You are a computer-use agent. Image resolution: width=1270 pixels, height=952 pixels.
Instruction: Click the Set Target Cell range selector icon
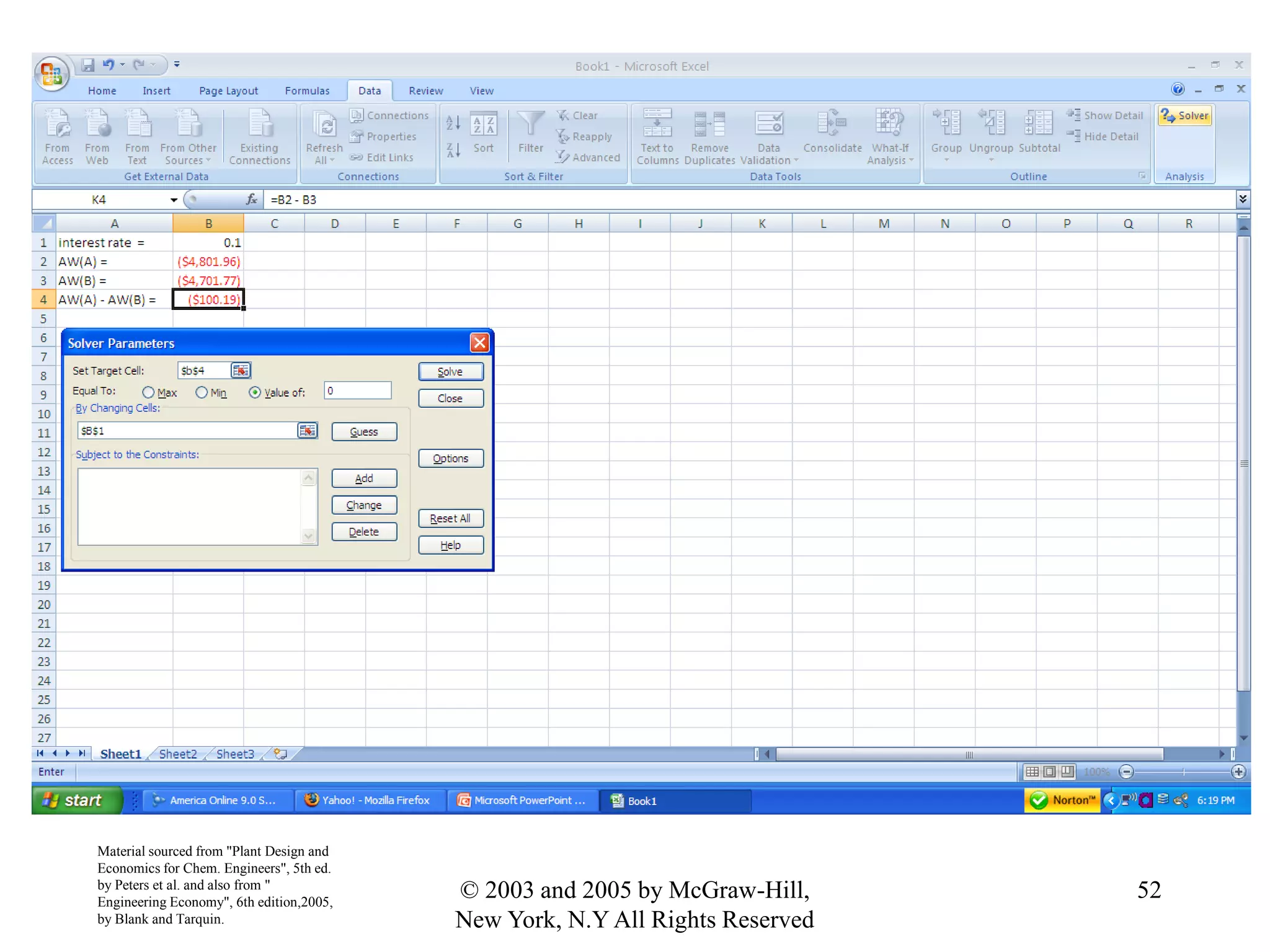pyautogui.click(x=241, y=371)
